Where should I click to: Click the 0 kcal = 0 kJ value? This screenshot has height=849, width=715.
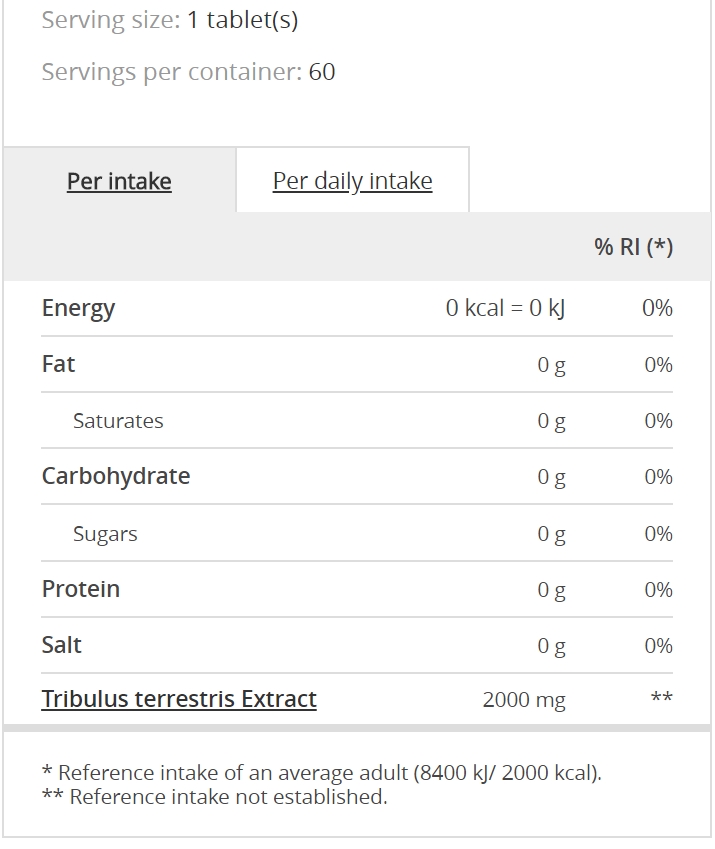506,308
